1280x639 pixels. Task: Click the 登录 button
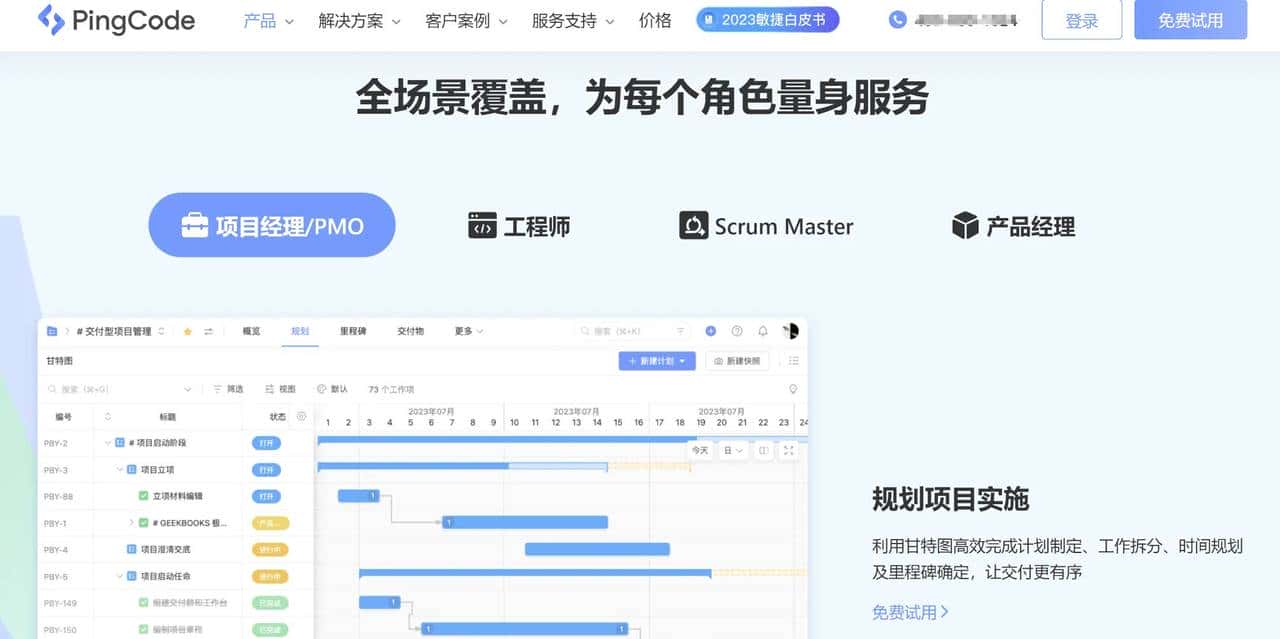(x=1081, y=20)
